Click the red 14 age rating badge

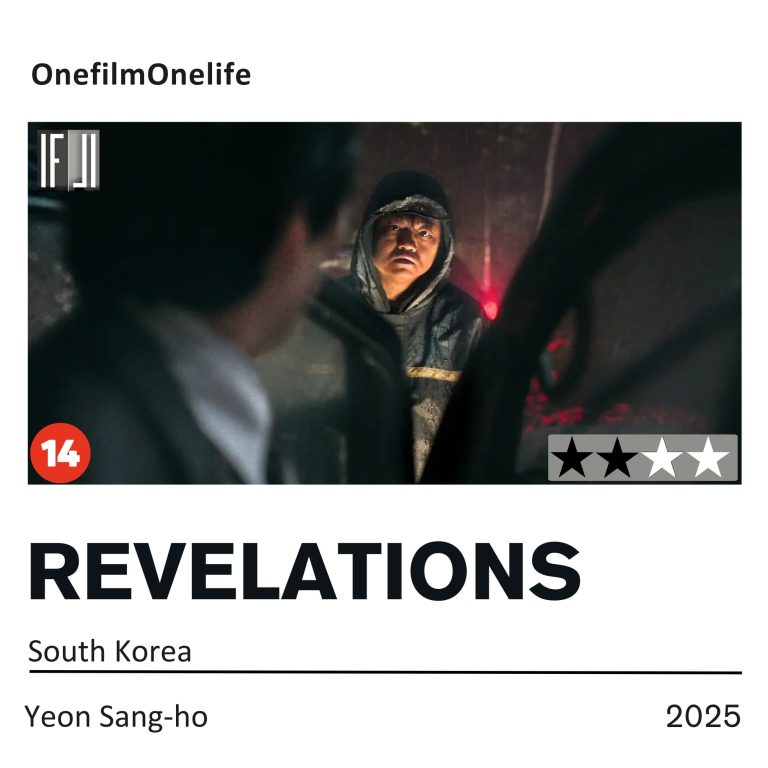(60, 453)
